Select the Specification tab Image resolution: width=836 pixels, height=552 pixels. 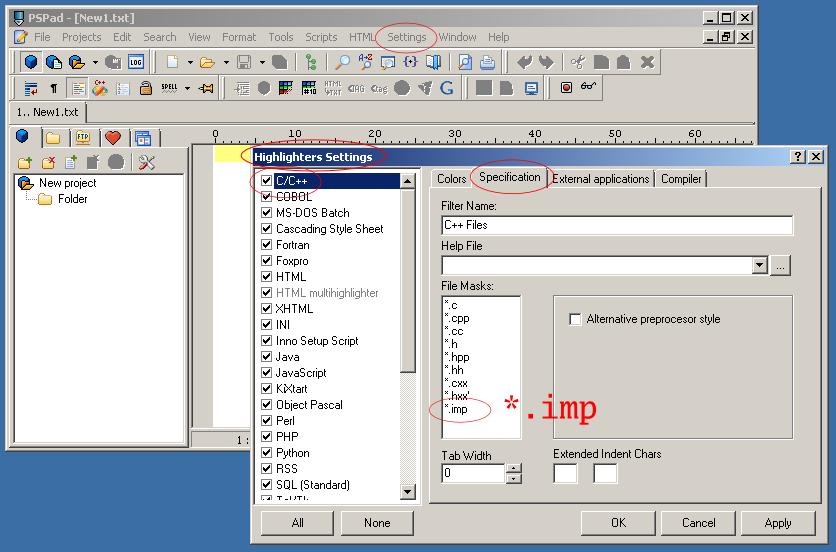pos(509,177)
